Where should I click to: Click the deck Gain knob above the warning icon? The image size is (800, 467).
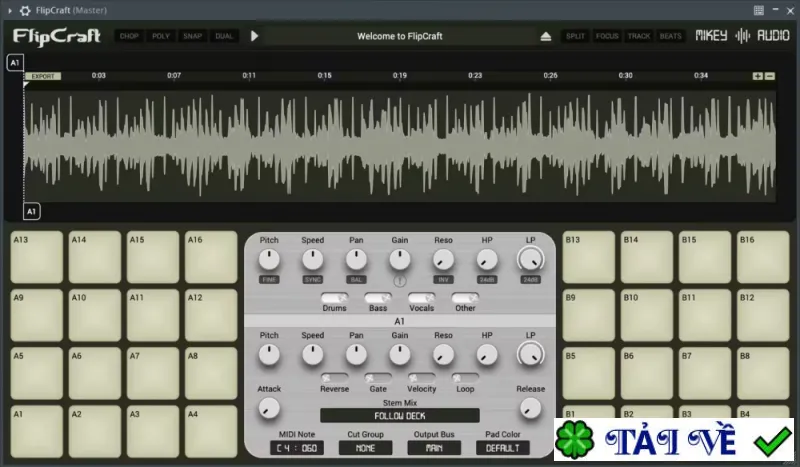(x=400, y=260)
